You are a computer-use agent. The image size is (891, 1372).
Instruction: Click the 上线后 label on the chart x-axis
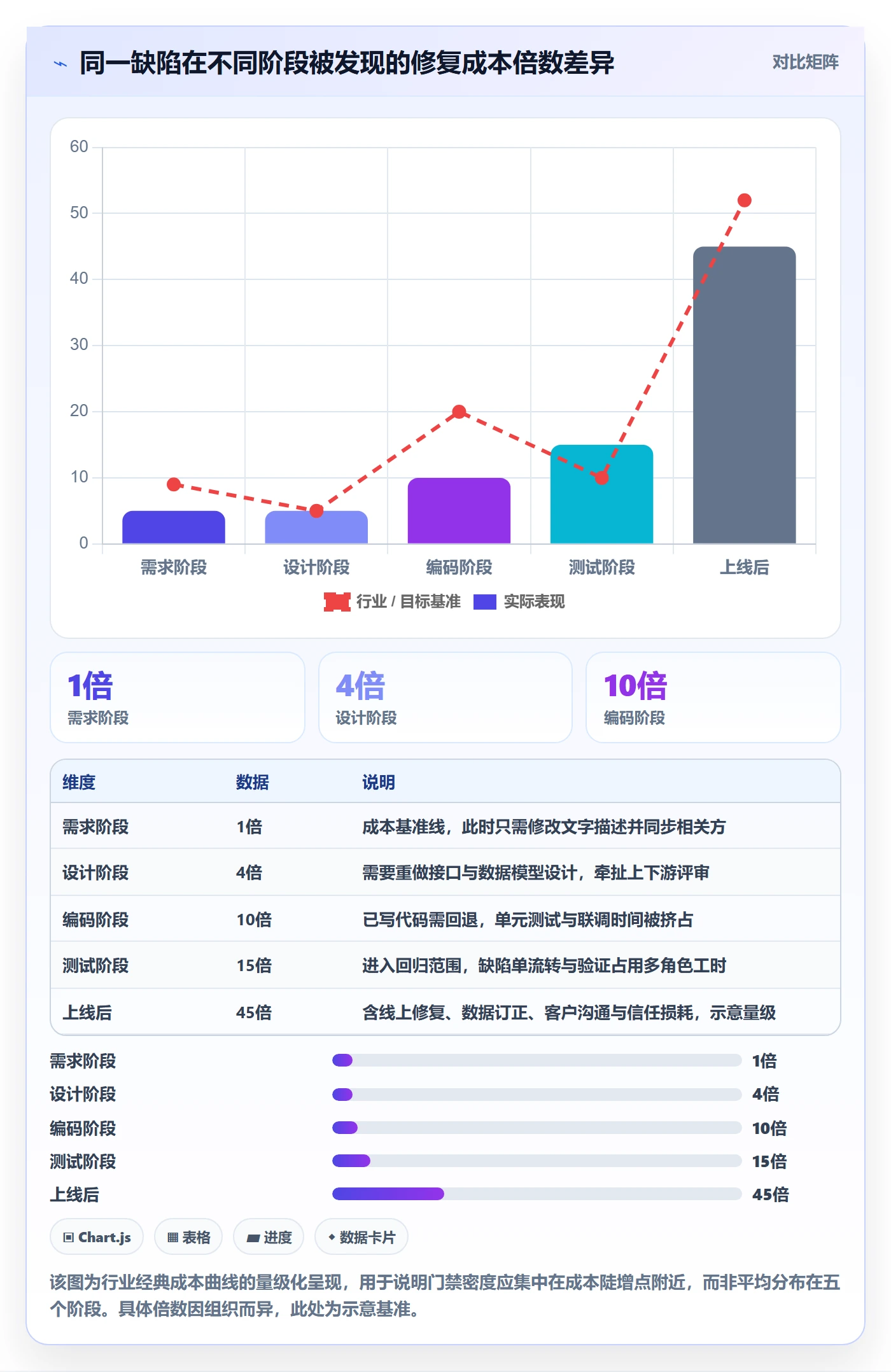tap(744, 567)
